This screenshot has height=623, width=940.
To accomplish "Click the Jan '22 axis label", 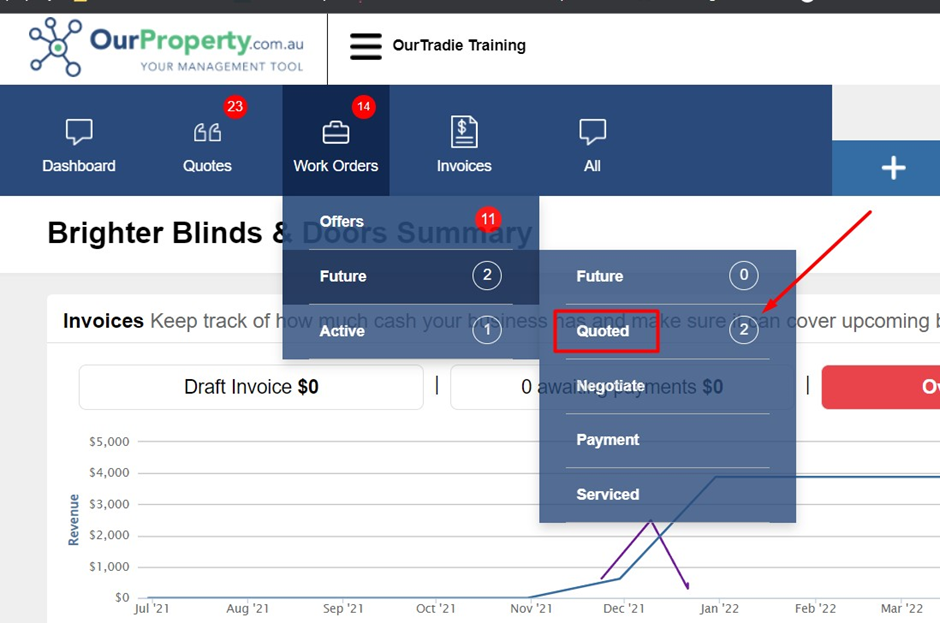I will click(719, 609).
